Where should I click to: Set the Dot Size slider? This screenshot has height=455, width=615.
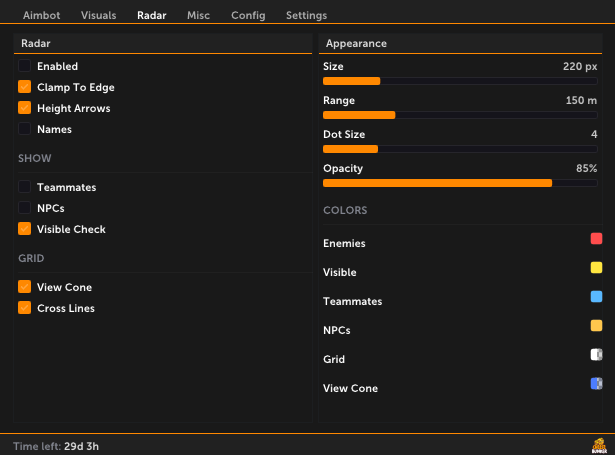tap(460, 149)
